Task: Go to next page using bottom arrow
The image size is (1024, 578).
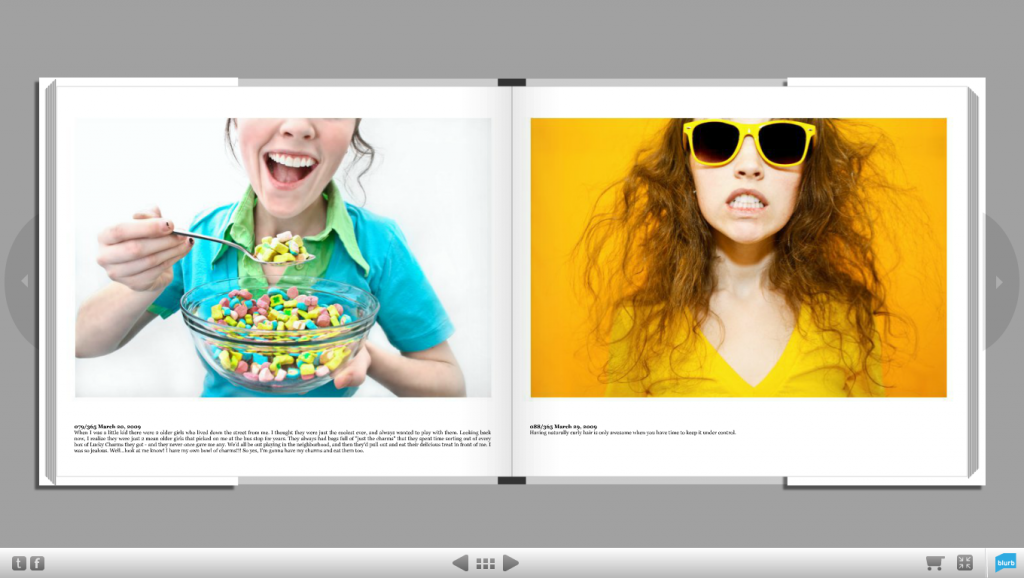Action: pos(510,563)
